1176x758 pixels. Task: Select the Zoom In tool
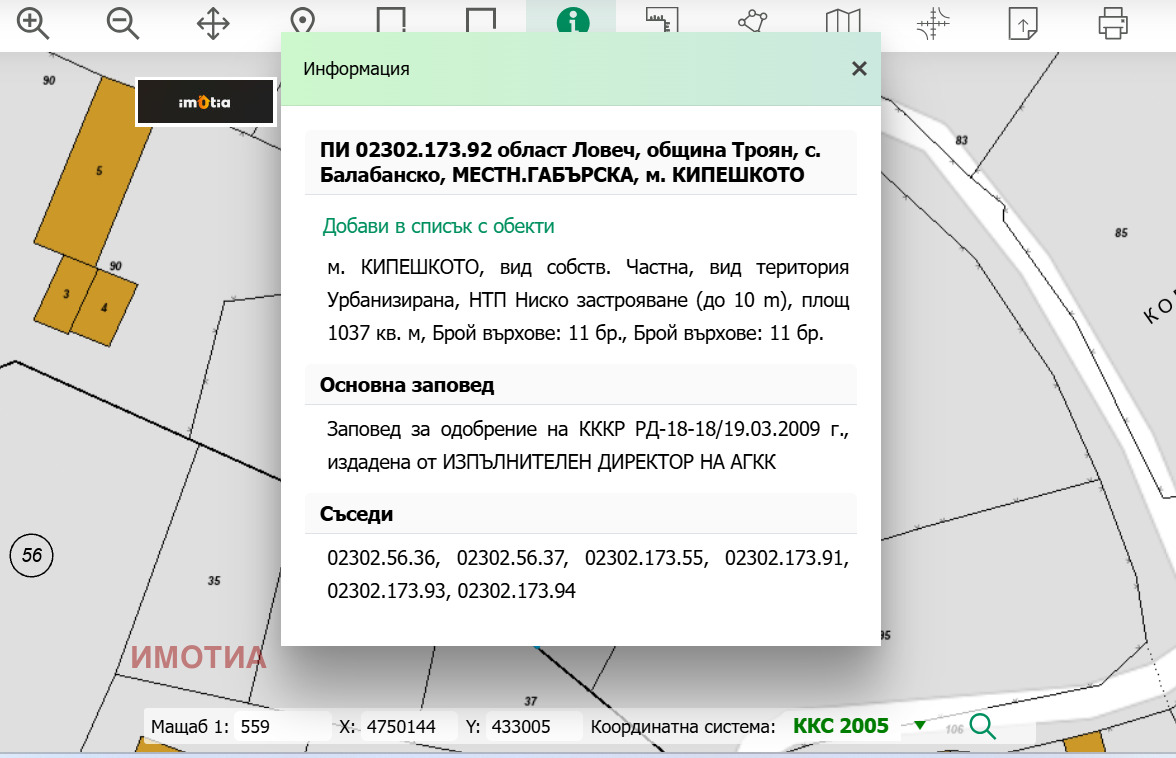(x=33, y=22)
